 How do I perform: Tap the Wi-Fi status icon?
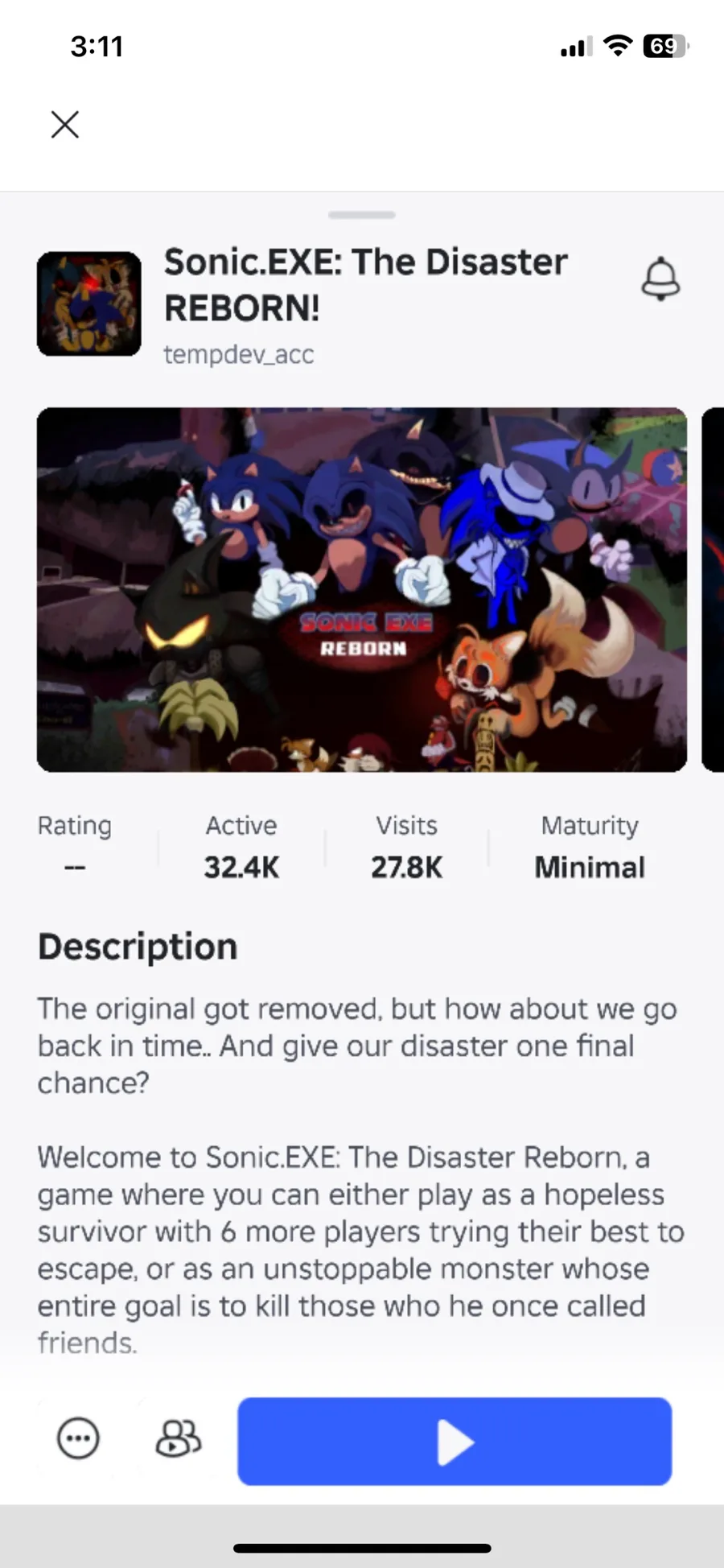618,46
